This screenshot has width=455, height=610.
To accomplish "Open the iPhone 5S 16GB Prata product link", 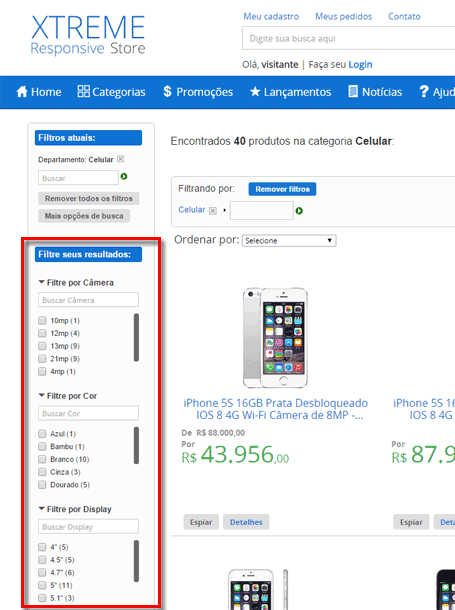I will pos(276,409).
